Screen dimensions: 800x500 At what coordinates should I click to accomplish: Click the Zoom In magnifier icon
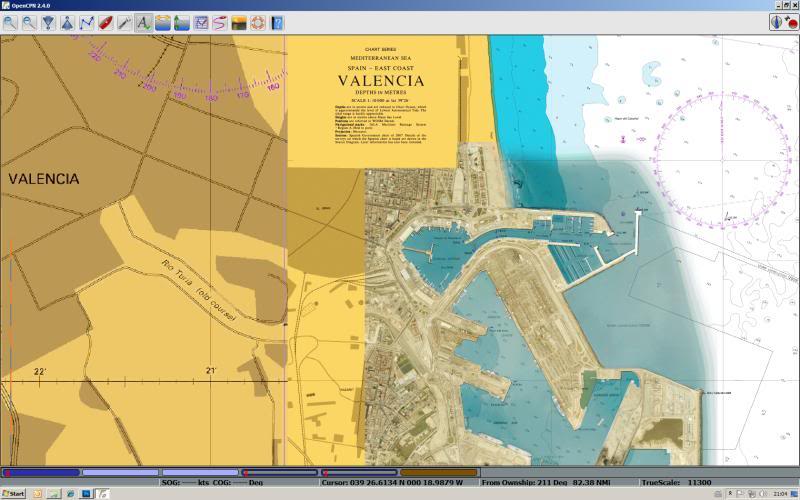(10, 22)
